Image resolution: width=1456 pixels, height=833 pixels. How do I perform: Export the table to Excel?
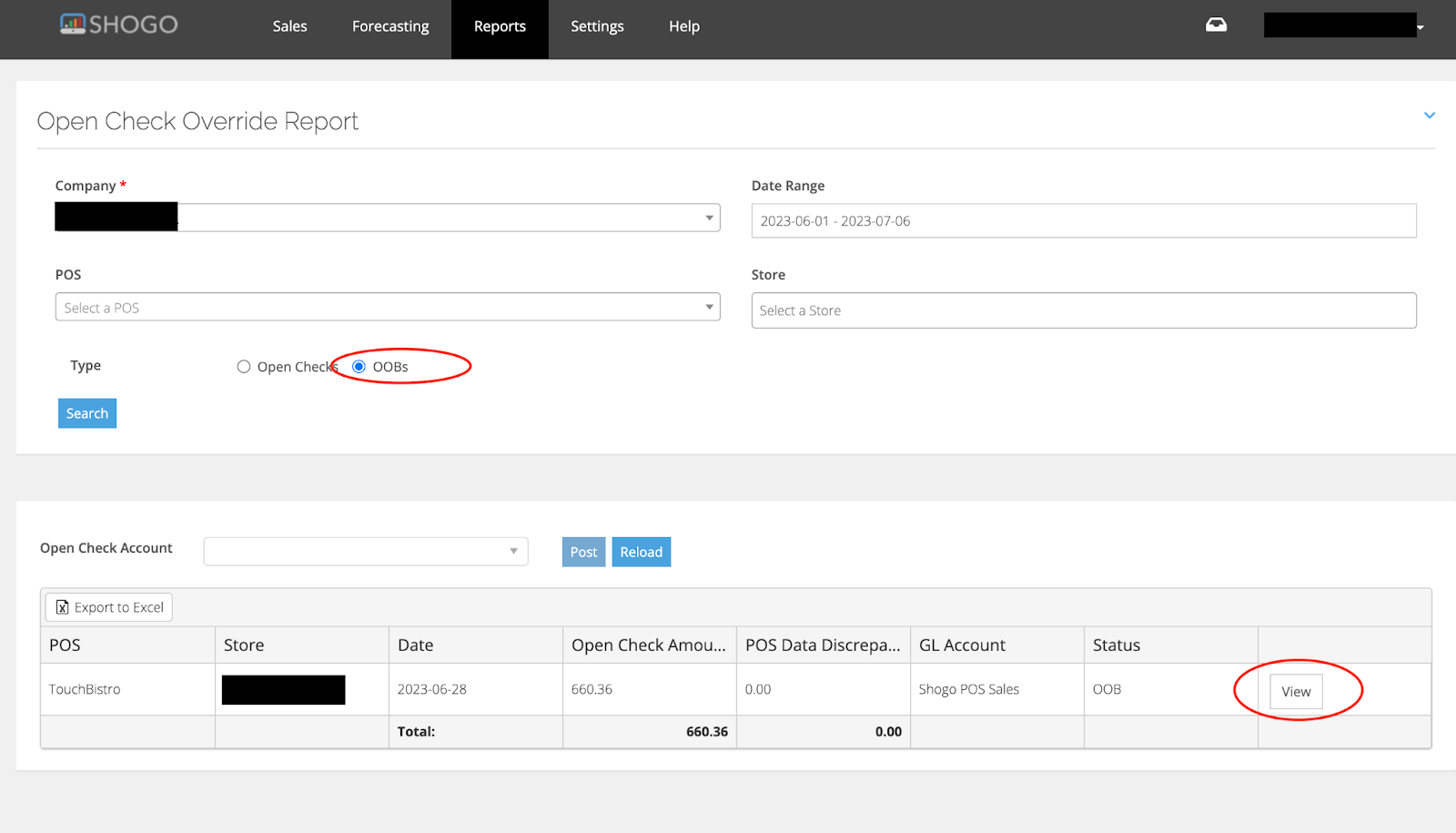pyautogui.click(x=109, y=607)
